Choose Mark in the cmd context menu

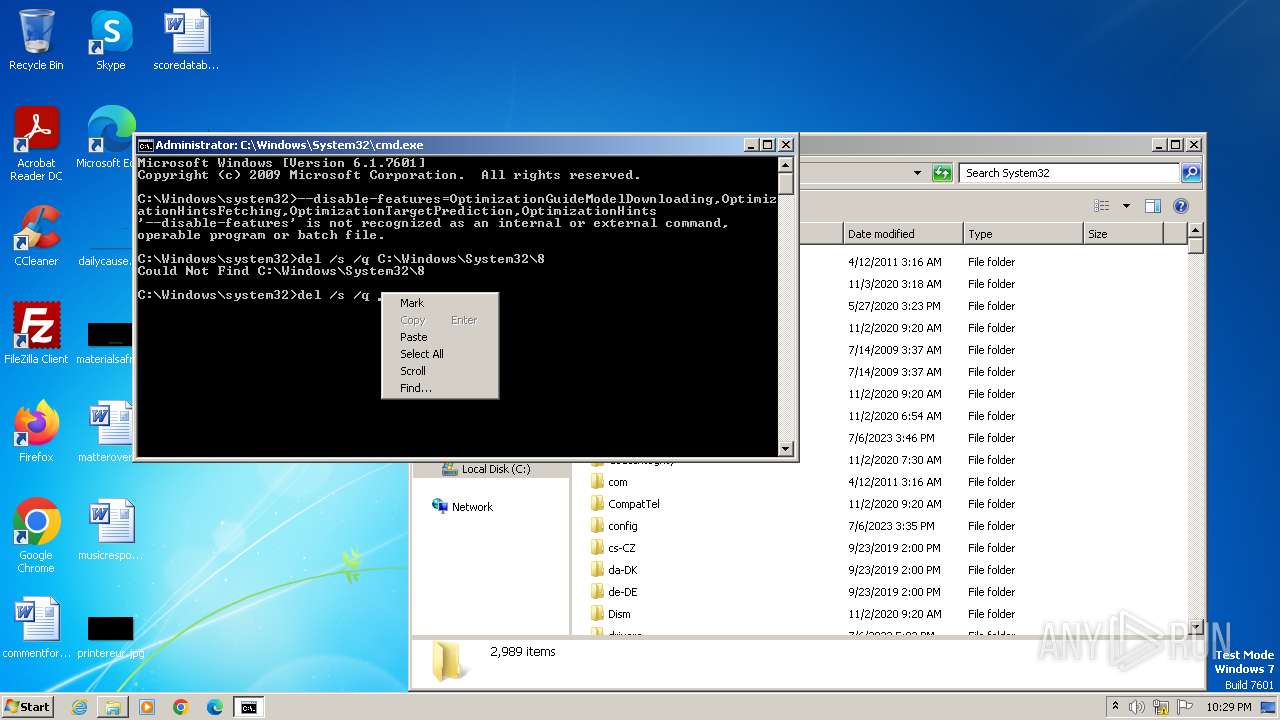point(440,303)
